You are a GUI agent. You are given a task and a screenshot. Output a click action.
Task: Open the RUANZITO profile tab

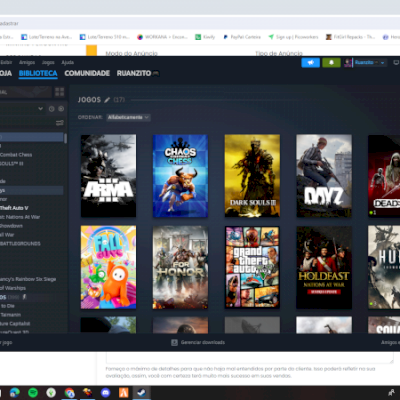point(138,73)
